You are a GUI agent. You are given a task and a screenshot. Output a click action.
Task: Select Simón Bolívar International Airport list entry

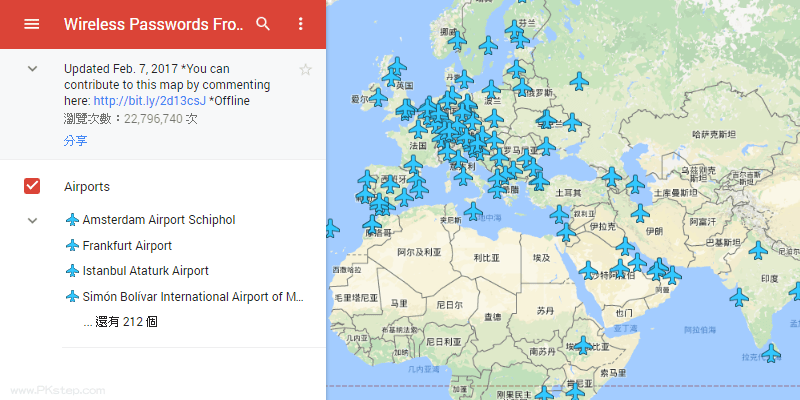tap(193, 296)
